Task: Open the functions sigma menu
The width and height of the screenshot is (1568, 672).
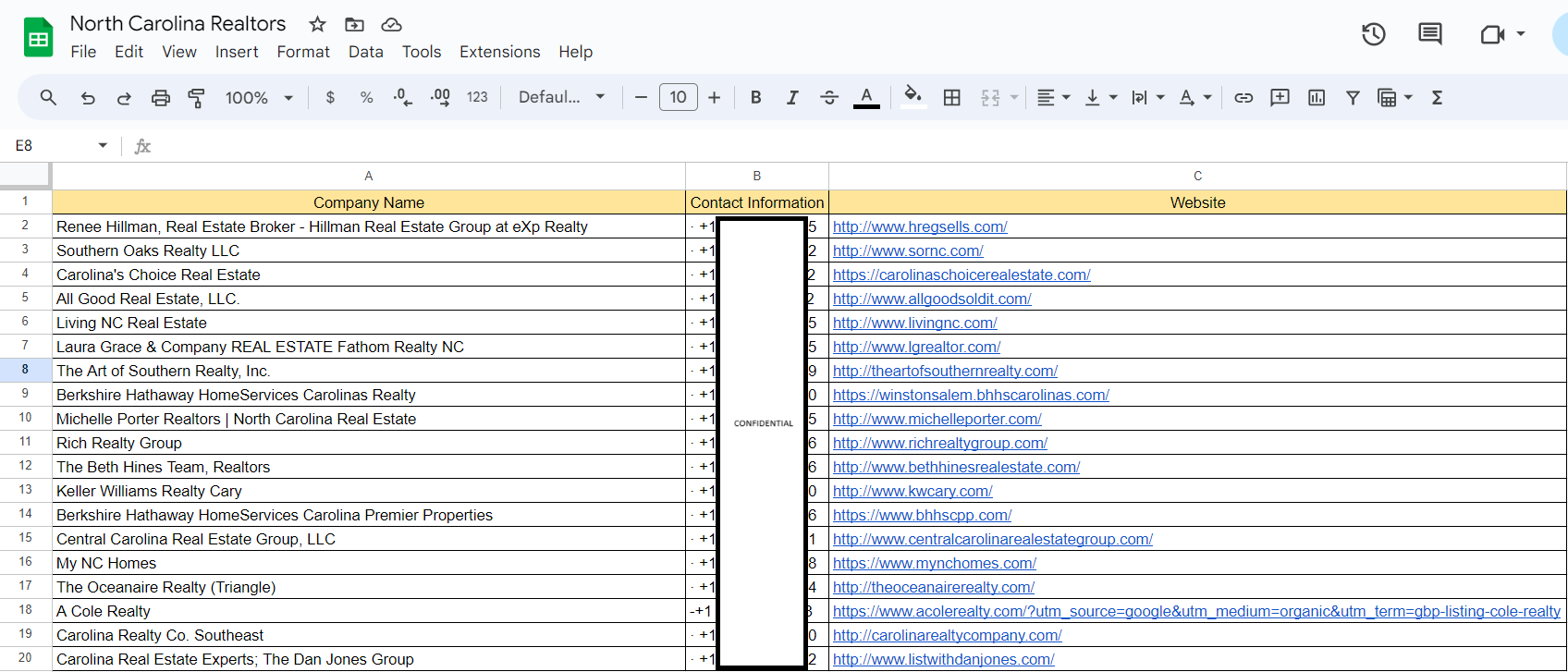Action: click(1437, 97)
